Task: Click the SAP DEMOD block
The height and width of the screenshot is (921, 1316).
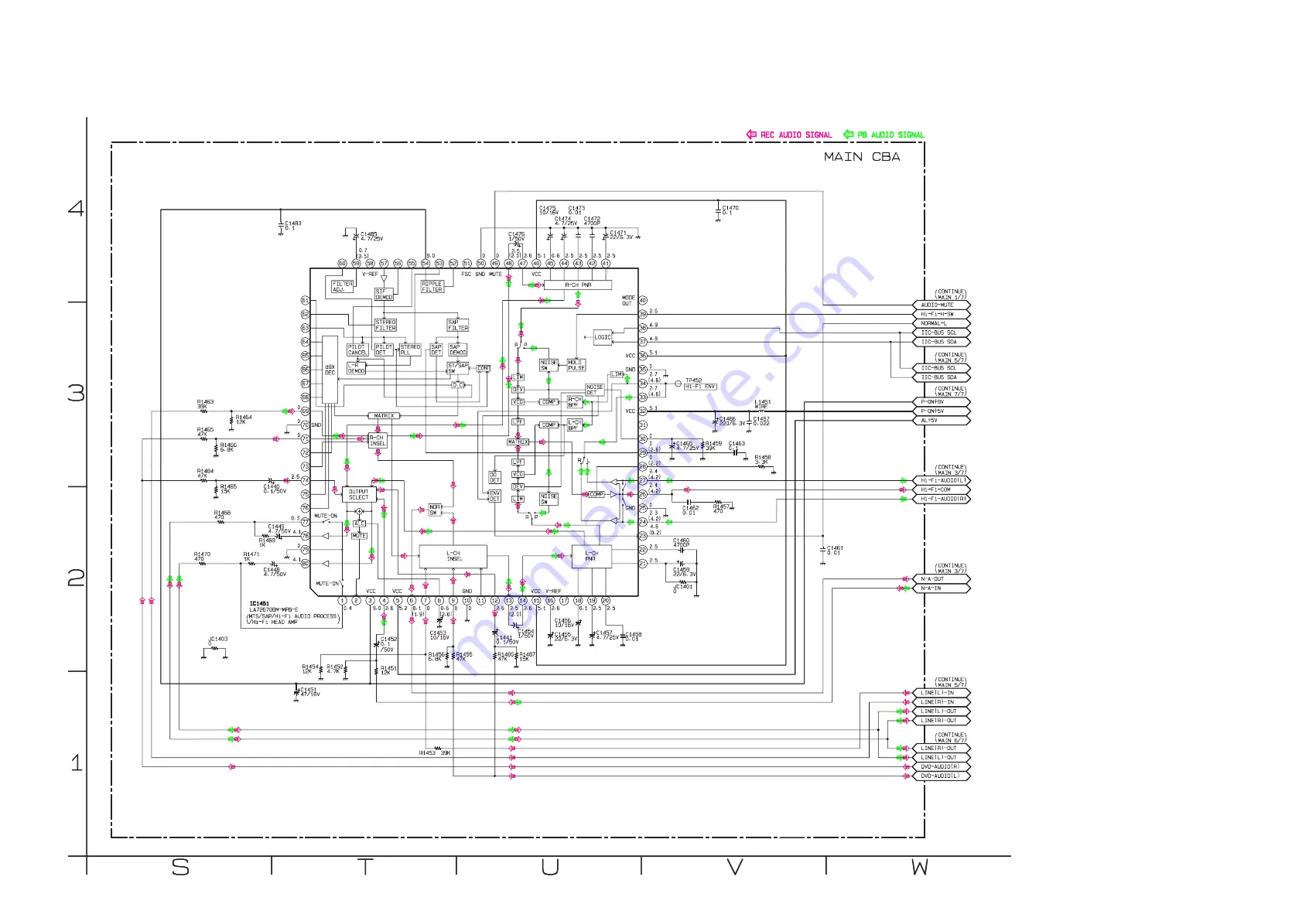Action: pos(458,350)
